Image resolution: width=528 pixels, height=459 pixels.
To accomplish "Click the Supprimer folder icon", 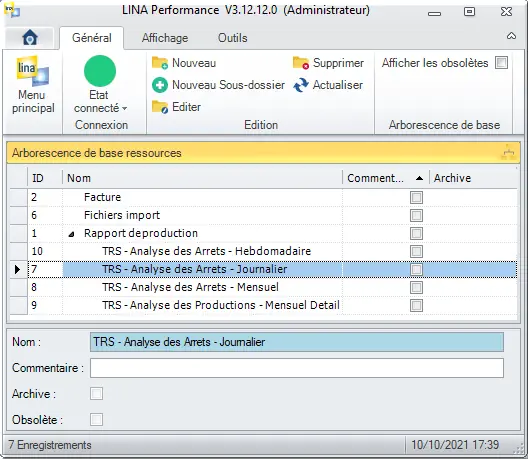I will [x=301, y=63].
